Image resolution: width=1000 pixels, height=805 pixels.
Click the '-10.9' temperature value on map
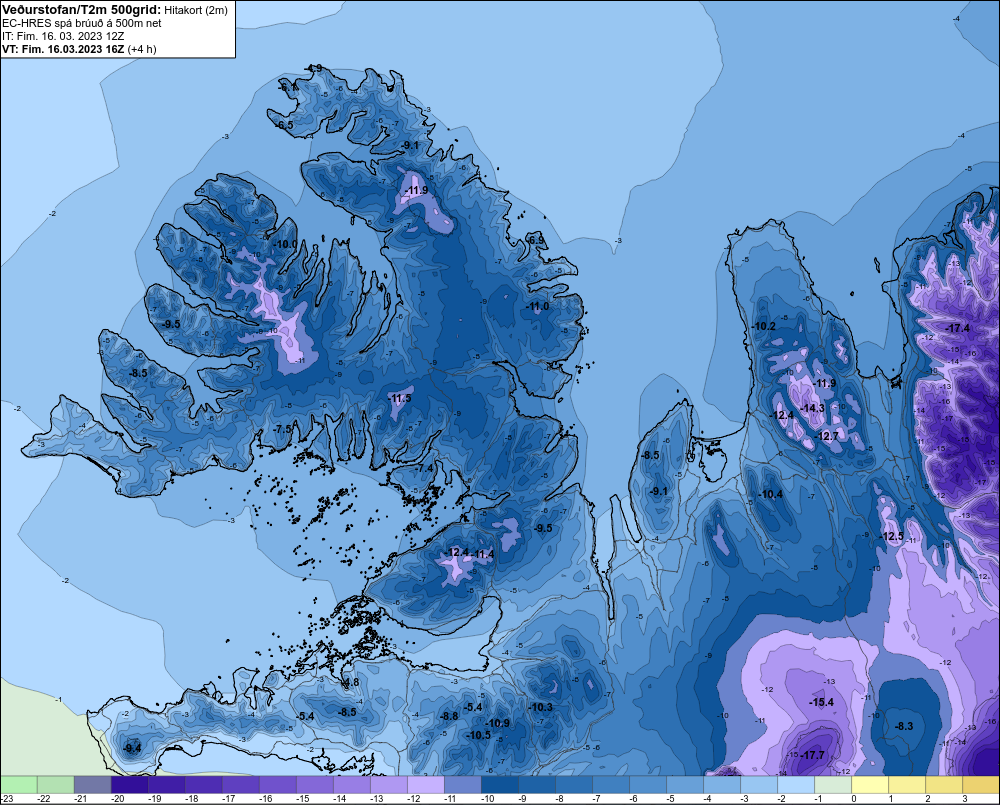click(x=497, y=723)
